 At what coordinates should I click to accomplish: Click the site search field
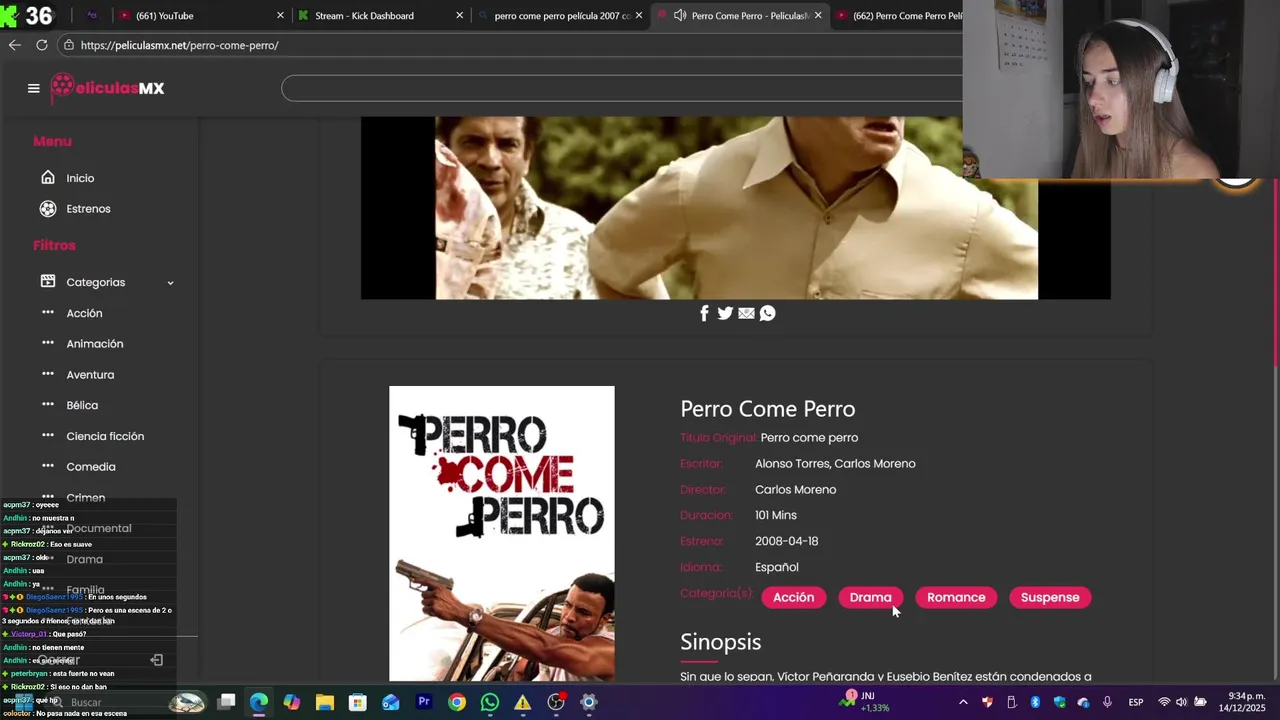coord(622,88)
